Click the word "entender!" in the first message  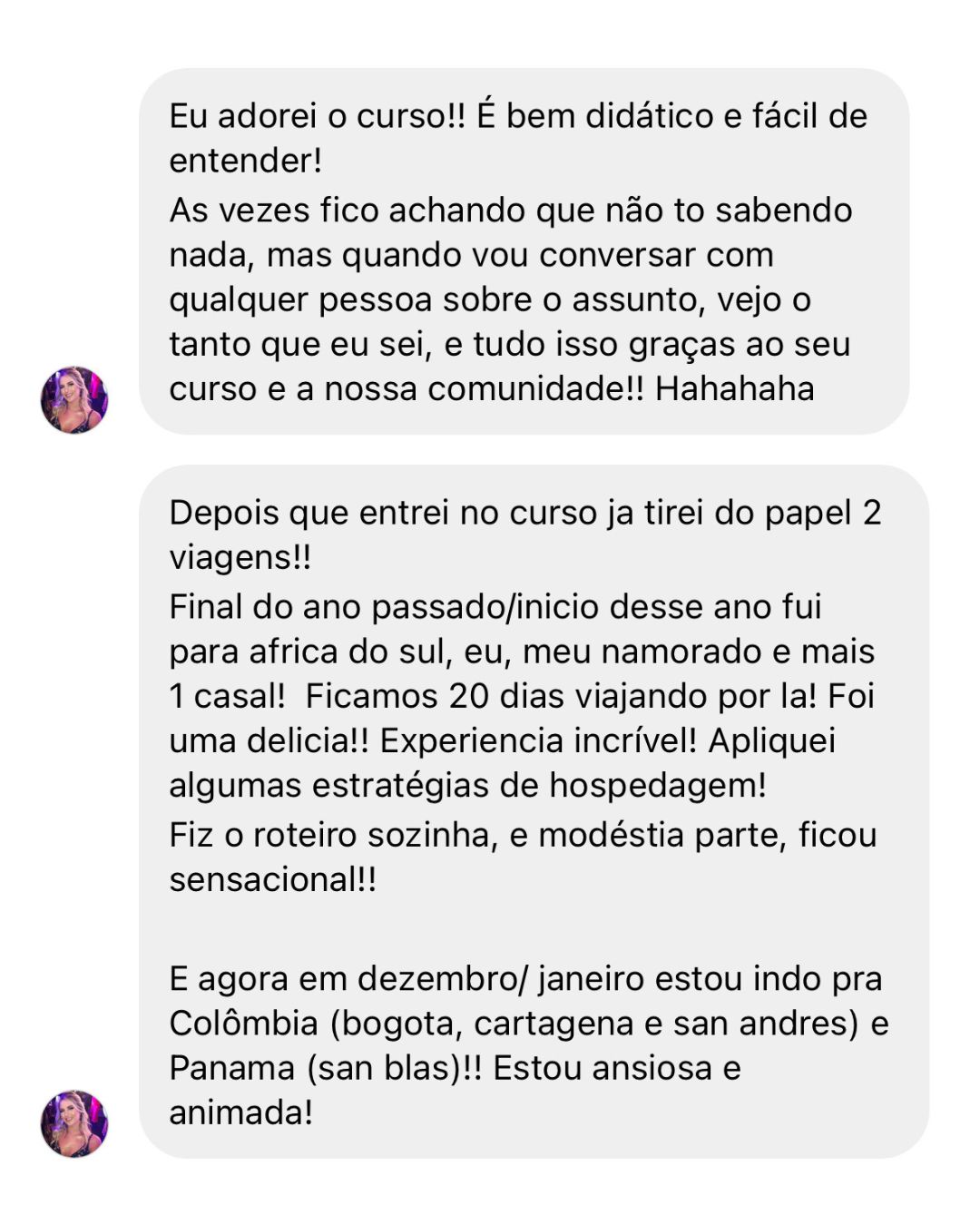pyautogui.click(x=246, y=161)
